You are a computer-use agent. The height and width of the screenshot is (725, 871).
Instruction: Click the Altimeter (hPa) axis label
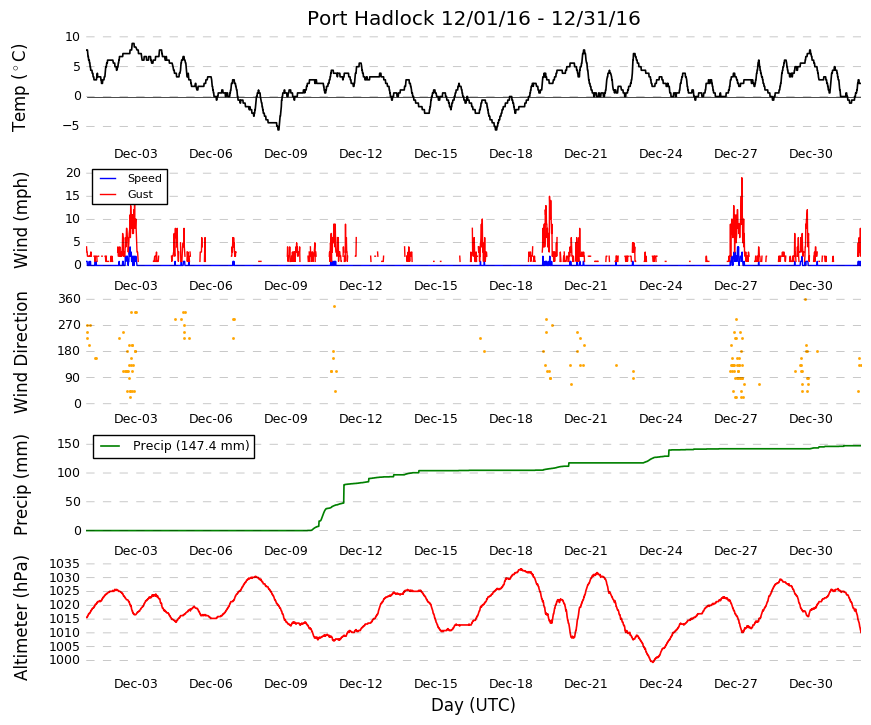point(20,618)
